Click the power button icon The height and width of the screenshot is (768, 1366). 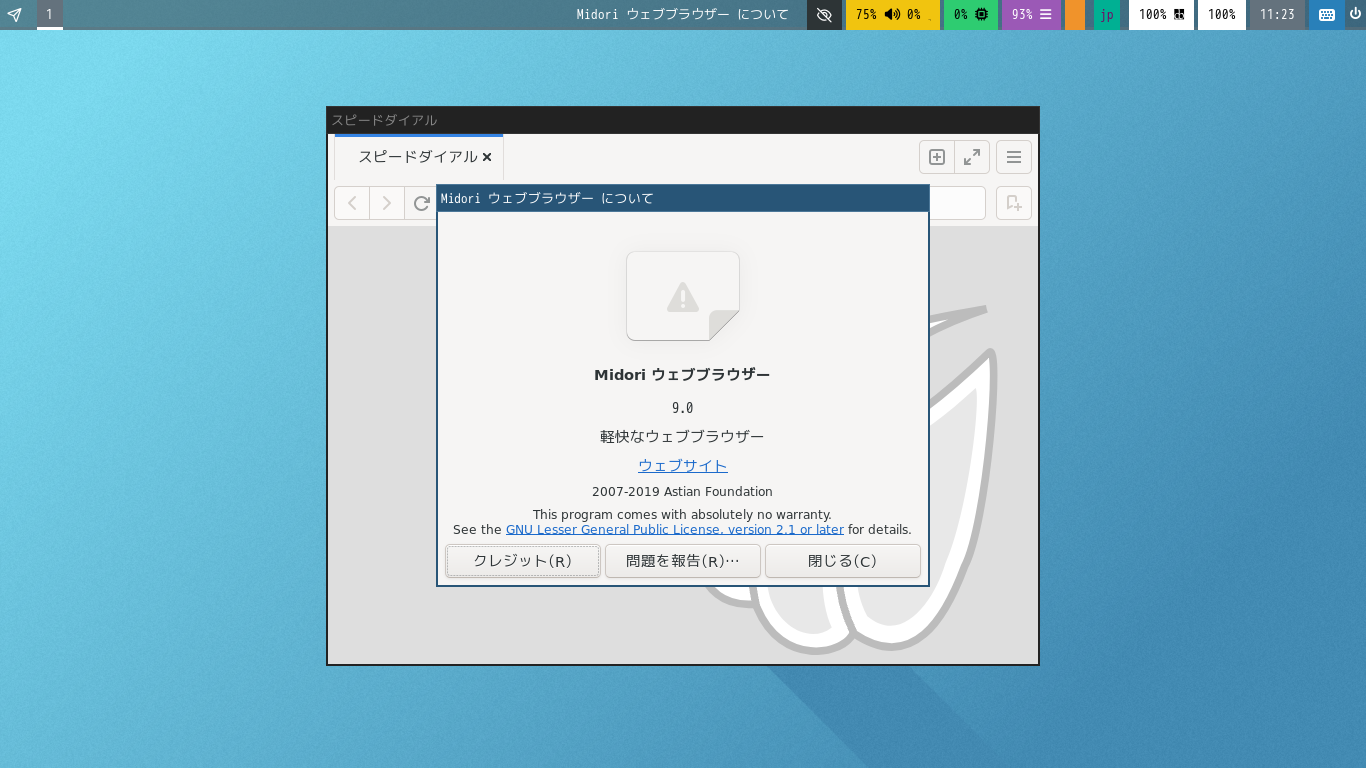[x=1356, y=15]
